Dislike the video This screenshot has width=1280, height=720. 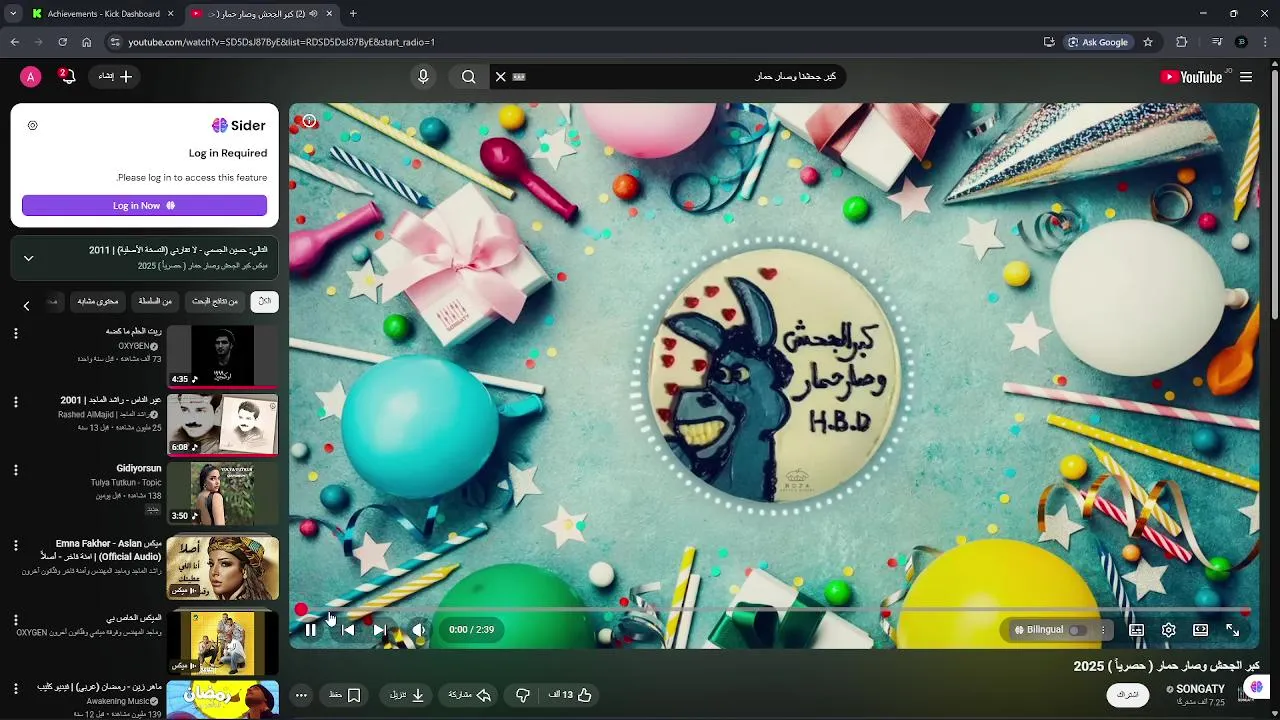[x=522, y=695]
